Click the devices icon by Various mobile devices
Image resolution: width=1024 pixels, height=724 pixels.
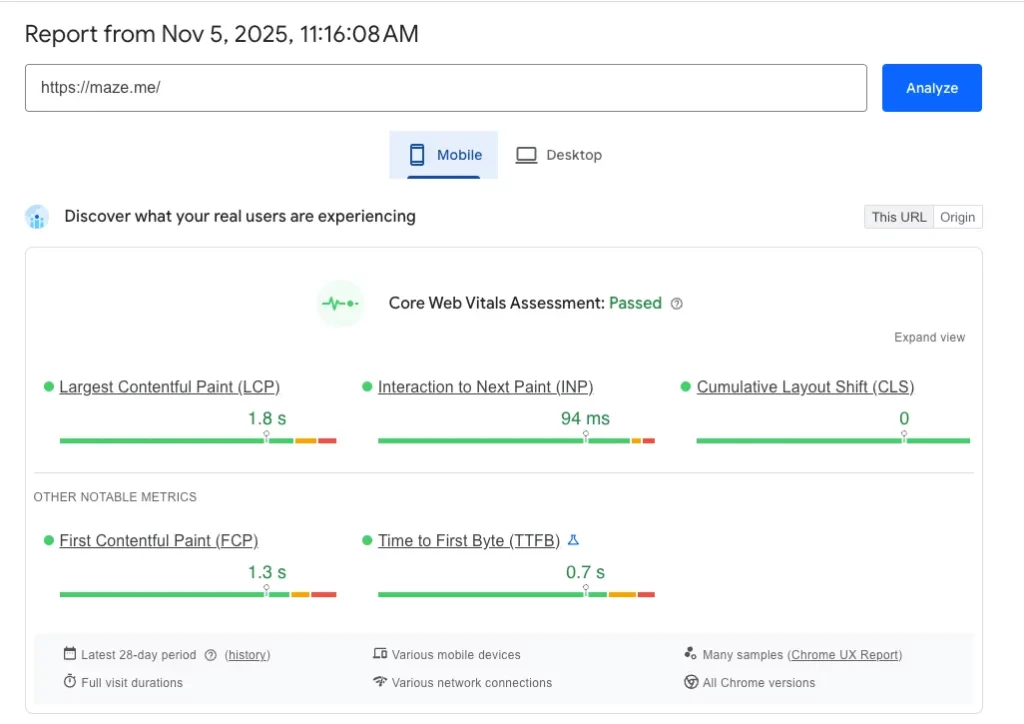[380, 654]
